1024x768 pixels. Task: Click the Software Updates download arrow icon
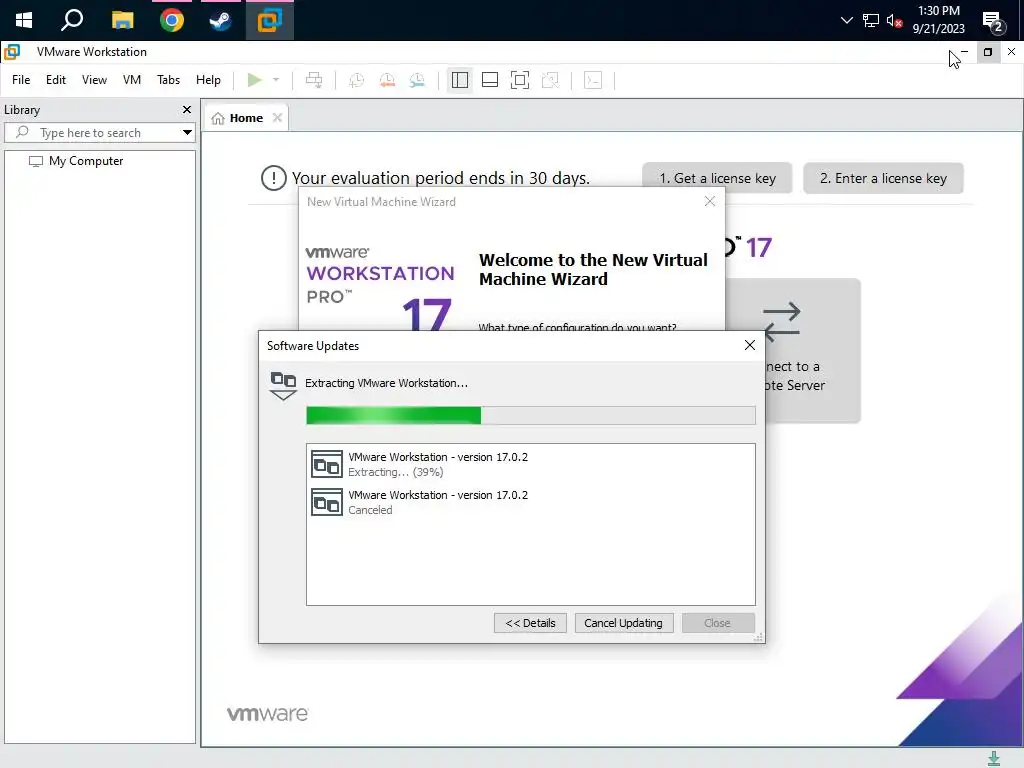(x=283, y=385)
